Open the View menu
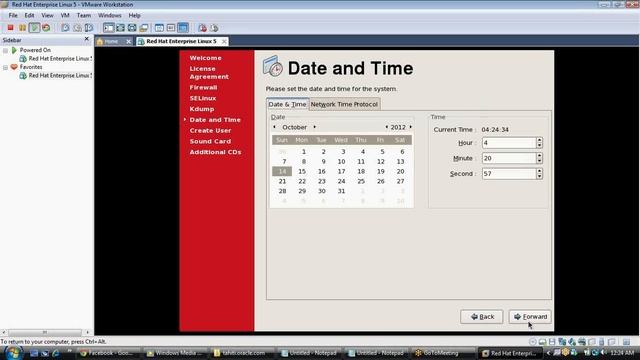Screen dimensions: 640x360 coord(47,15)
